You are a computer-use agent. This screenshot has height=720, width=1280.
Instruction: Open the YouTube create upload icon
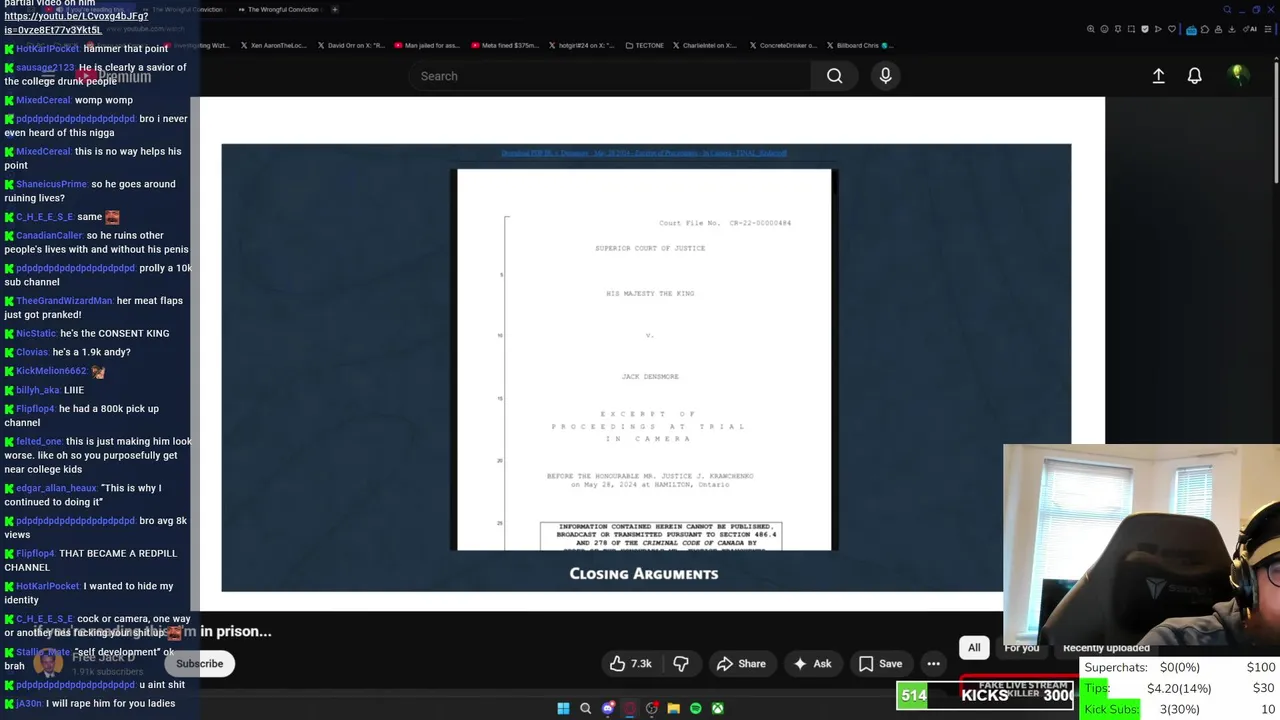(x=1158, y=76)
